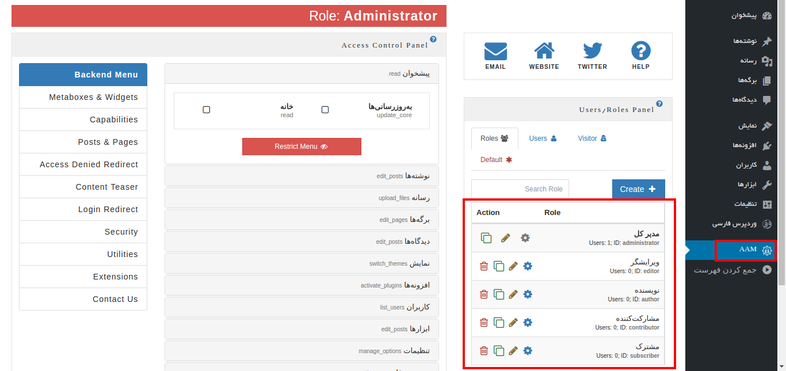This screenshot has height=371, width=786.
Task: Click clone icon for administrator role
Action: [x=486, y=238]
